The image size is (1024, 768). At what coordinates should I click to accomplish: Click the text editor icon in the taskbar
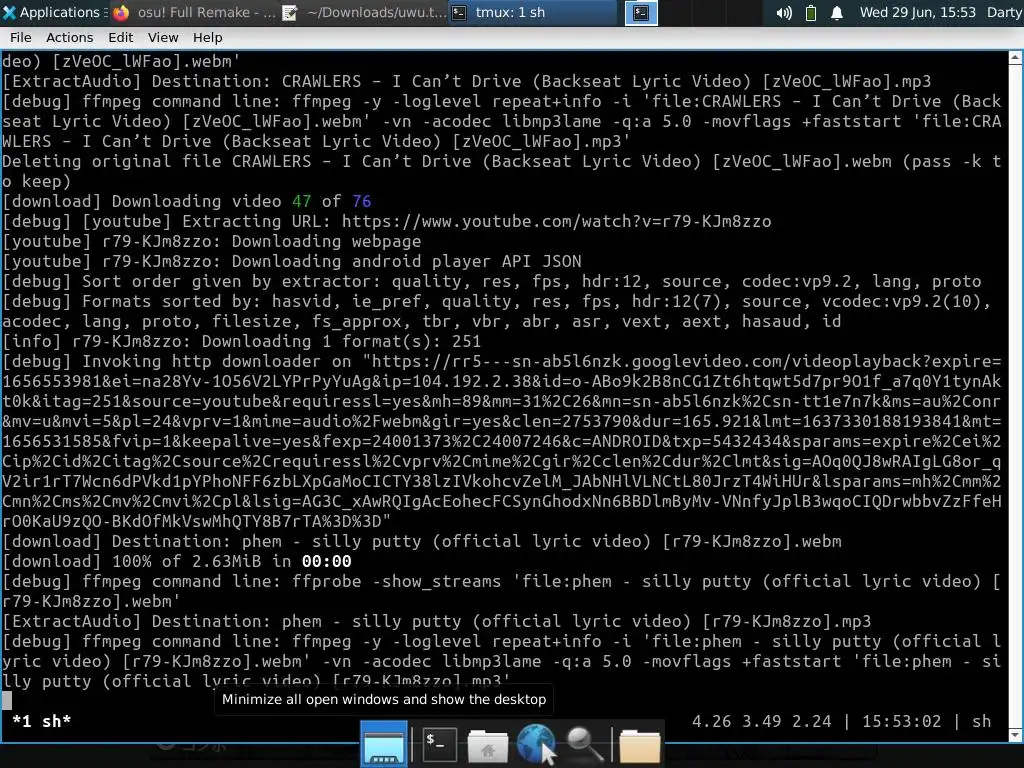pos(290,12)
